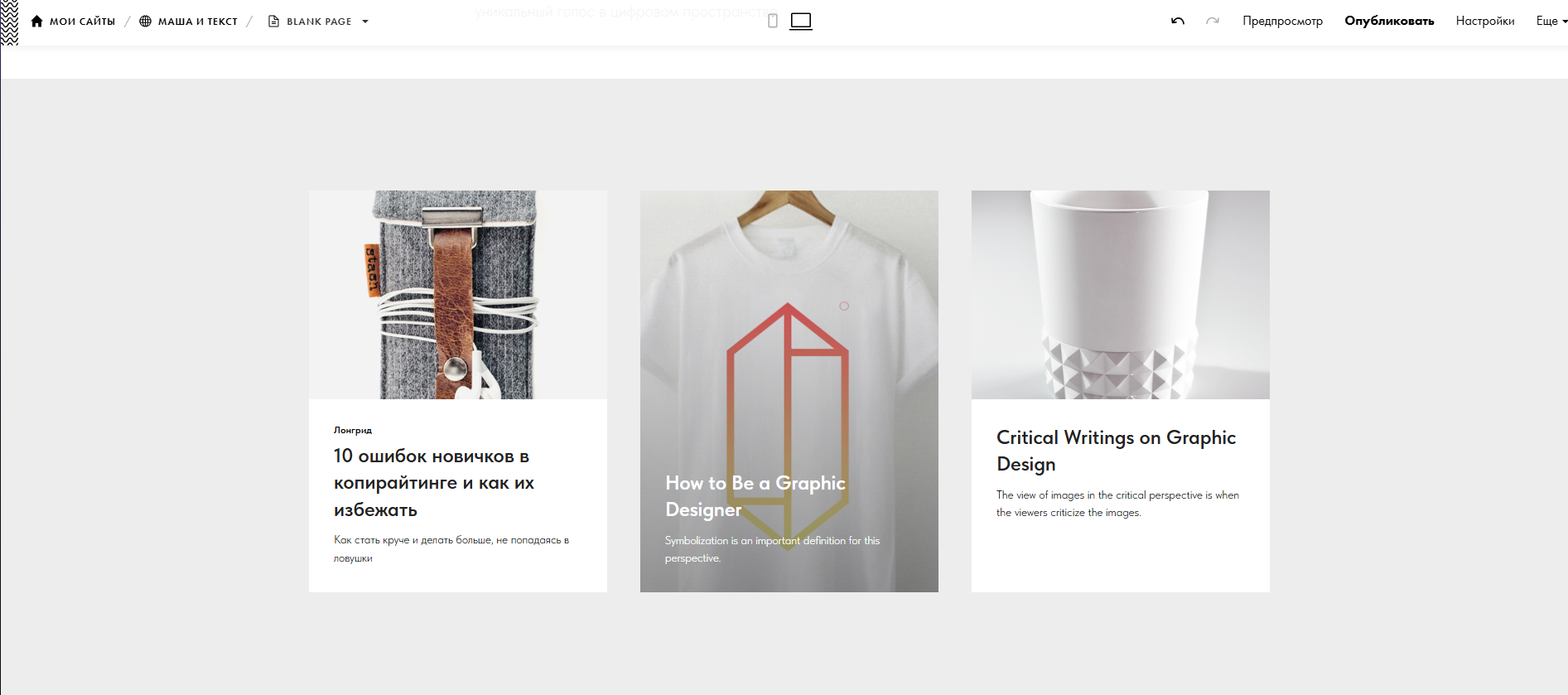Click the page document icon before Blank Page
Screen dimensions: 1568x695
(x=273, y=22)
